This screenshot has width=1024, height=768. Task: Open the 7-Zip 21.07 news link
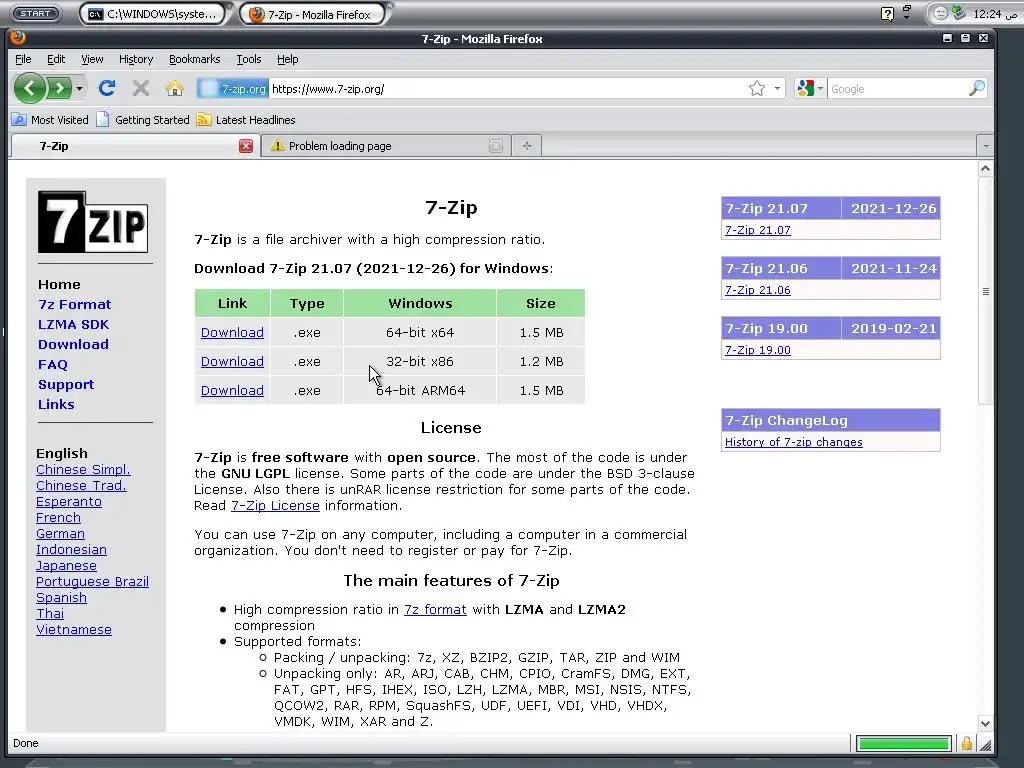(x=758, y=230)
